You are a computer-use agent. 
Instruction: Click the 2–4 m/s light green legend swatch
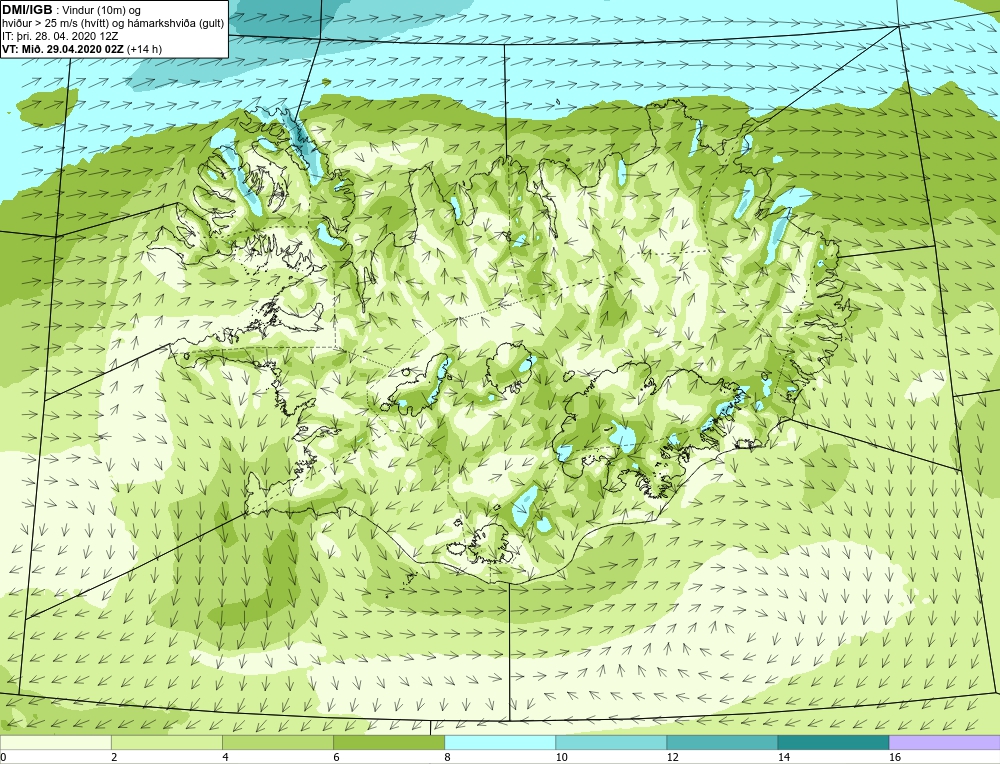[167, 742]
